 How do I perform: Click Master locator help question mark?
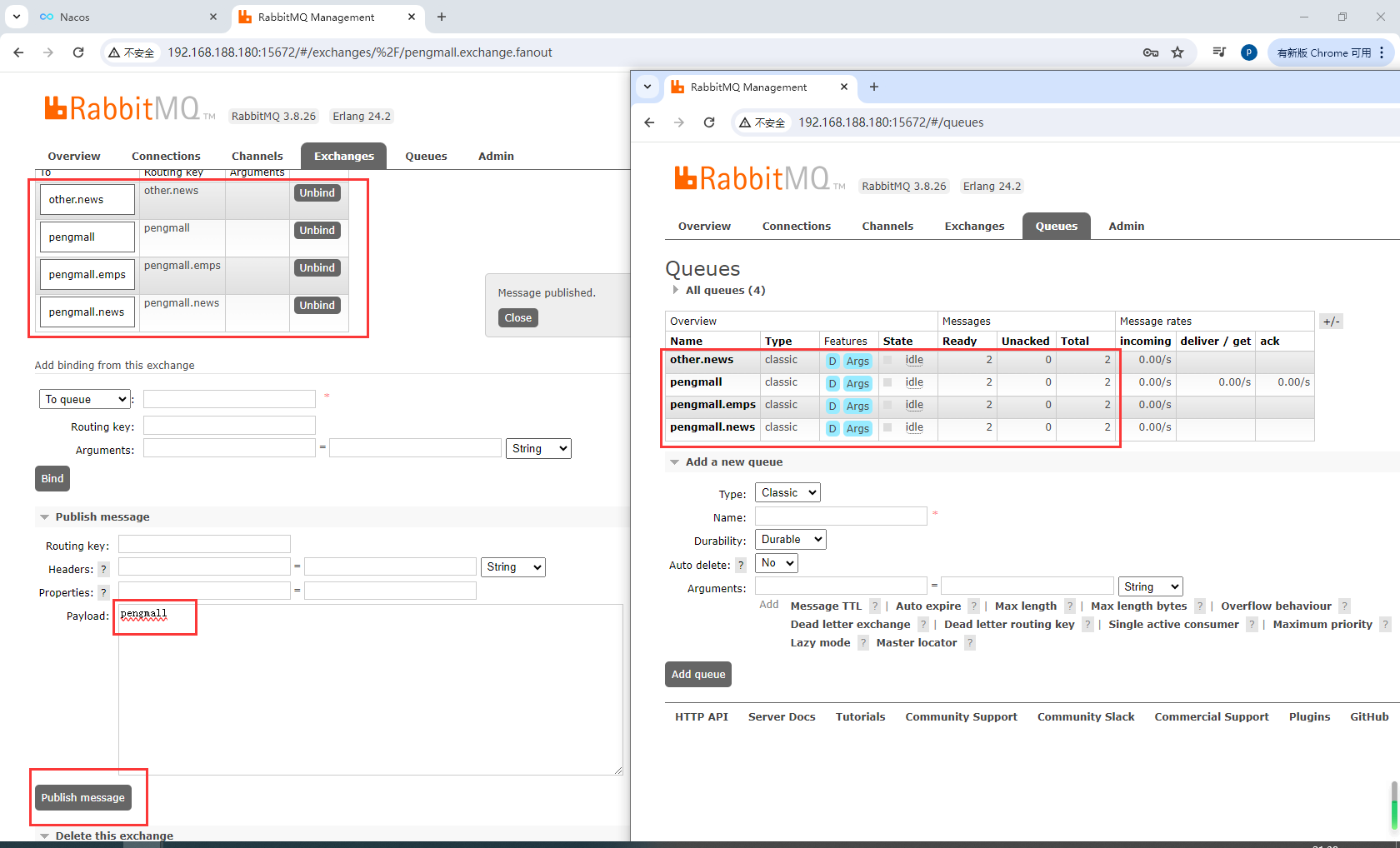pos(970,642)
